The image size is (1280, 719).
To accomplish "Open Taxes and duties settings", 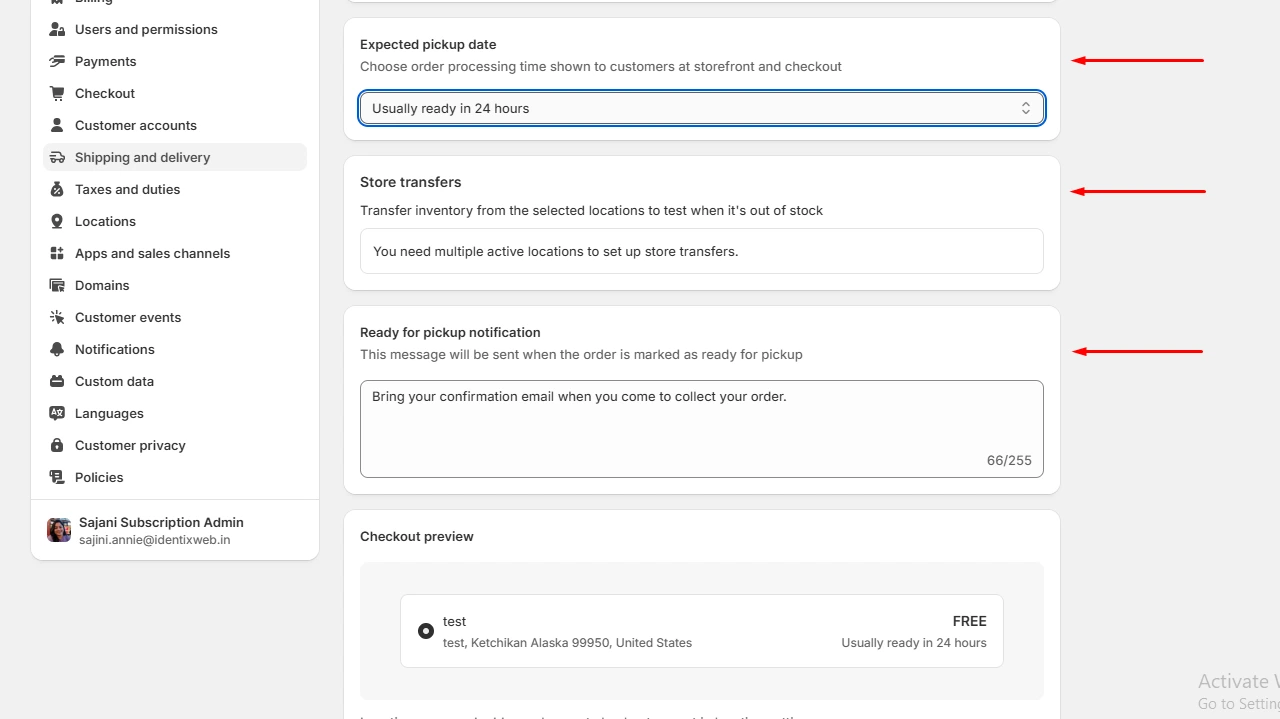I will click(x=175, y=189).
